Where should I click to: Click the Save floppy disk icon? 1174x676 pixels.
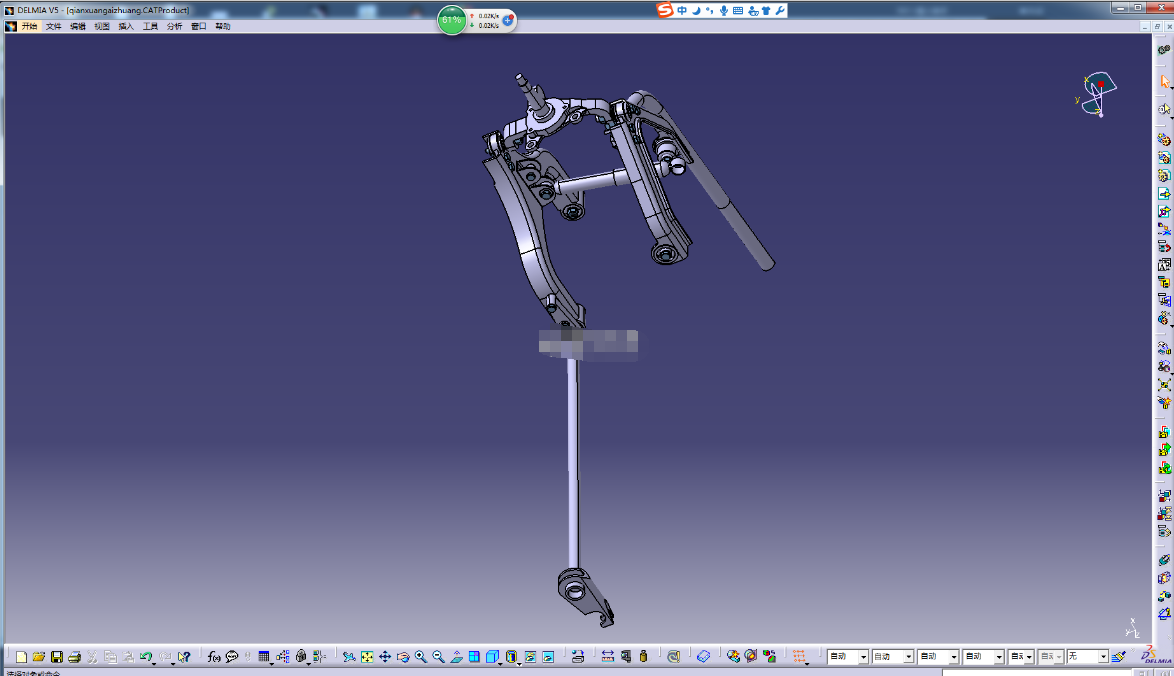click(x=57, y=657)
